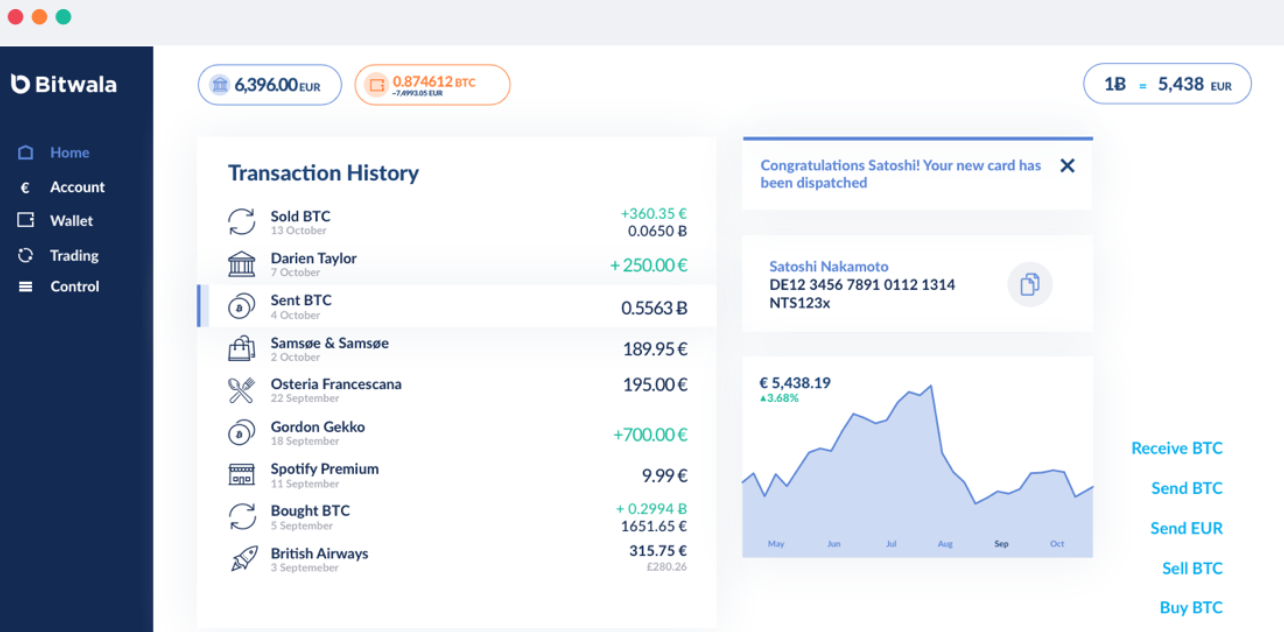Click the shopping bag icon for Samsøe & Samsøe
The width and height of the screenshot is (1284, 632).
[242, 349]
